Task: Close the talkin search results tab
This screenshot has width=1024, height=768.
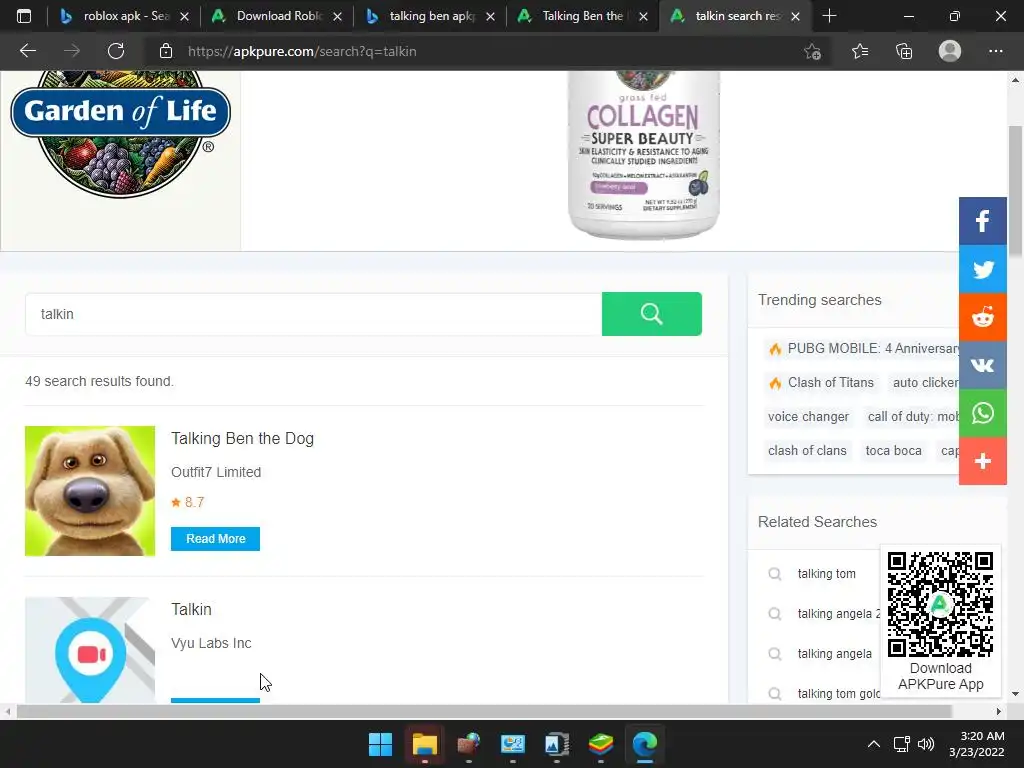Action: [x=795, y=16]
